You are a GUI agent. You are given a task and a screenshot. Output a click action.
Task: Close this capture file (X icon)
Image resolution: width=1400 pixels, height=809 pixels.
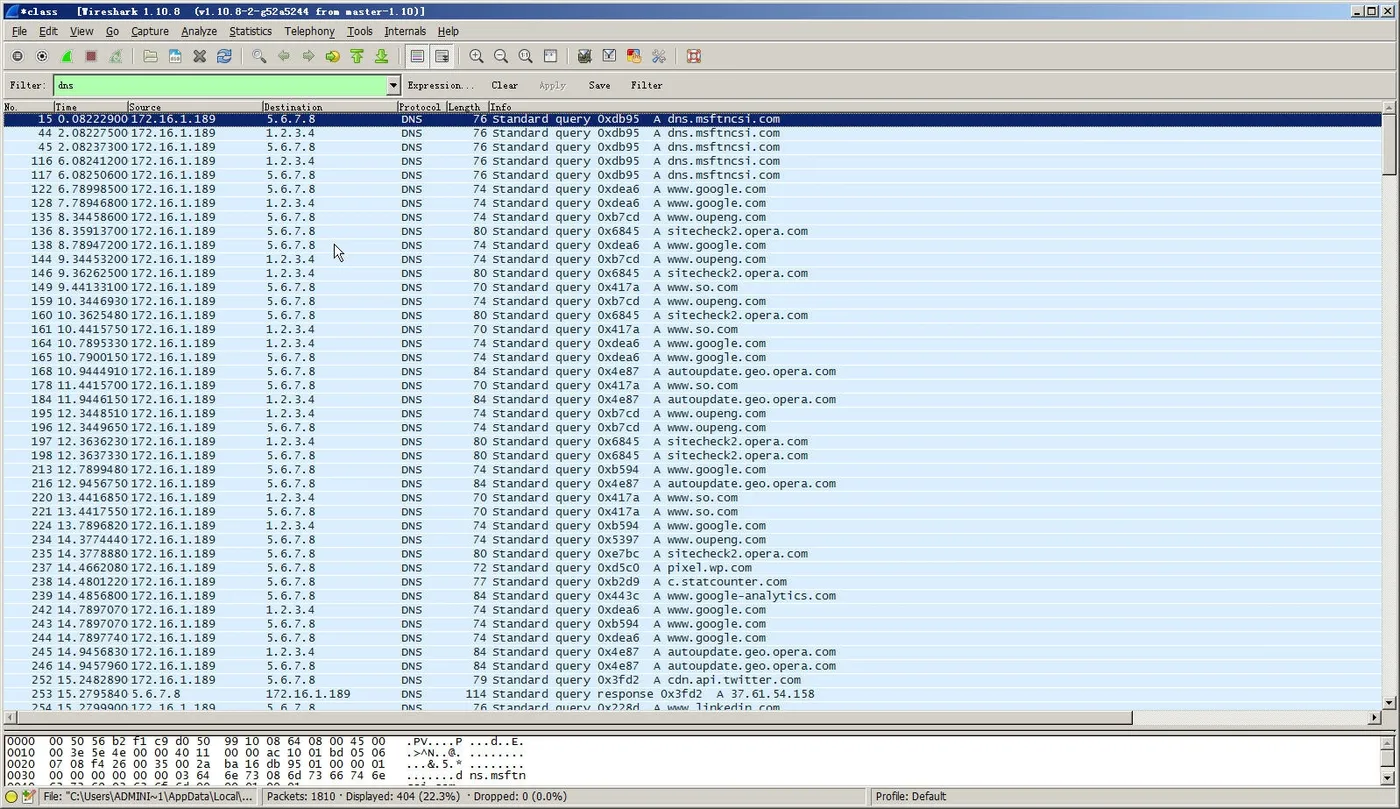coord(199,56)
